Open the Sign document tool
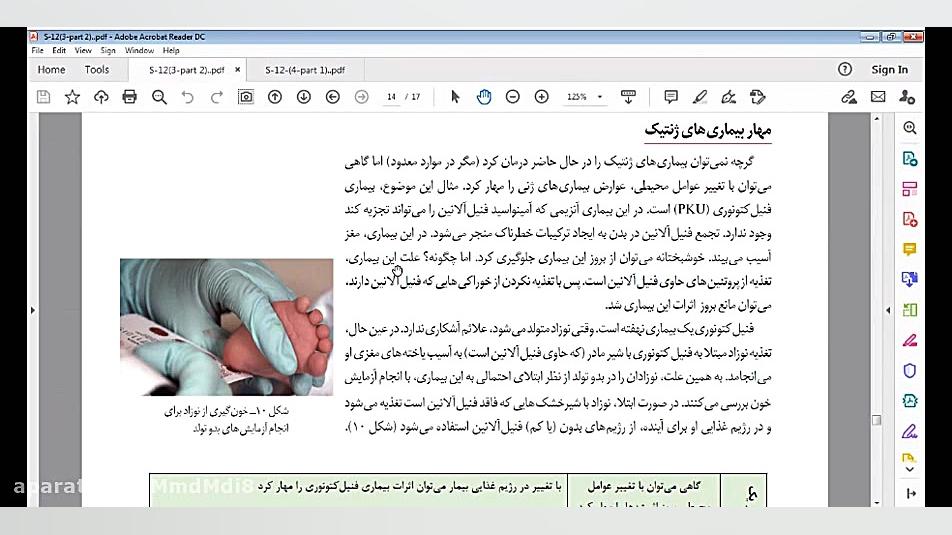This screenshot has width=952, height=535. click(x=729, y=97)
